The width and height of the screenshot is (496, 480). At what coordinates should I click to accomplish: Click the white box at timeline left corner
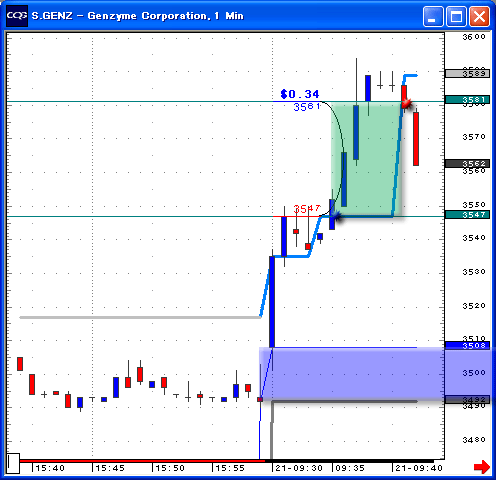(13, 463)
